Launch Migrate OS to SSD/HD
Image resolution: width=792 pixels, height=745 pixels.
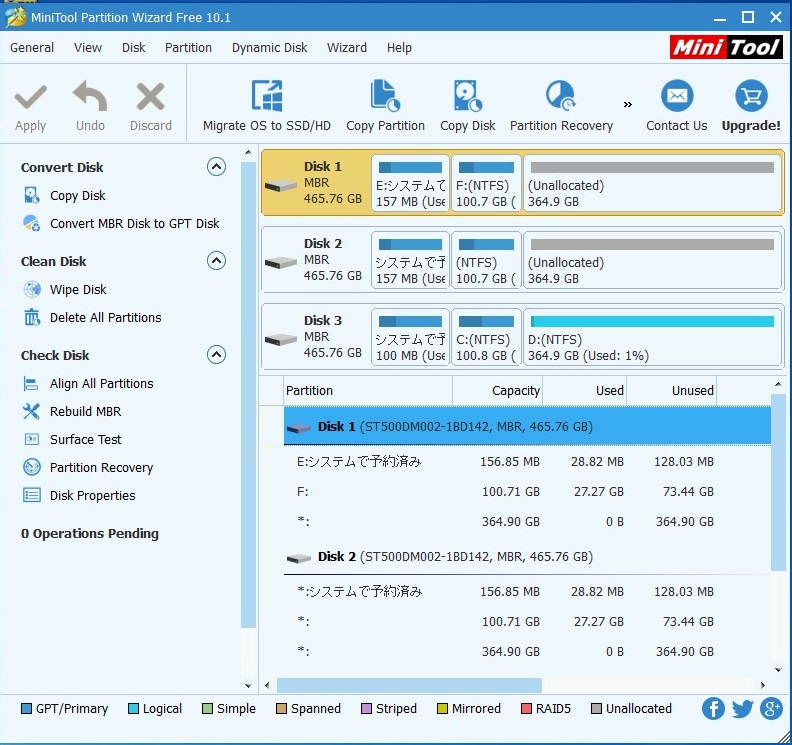267,106
